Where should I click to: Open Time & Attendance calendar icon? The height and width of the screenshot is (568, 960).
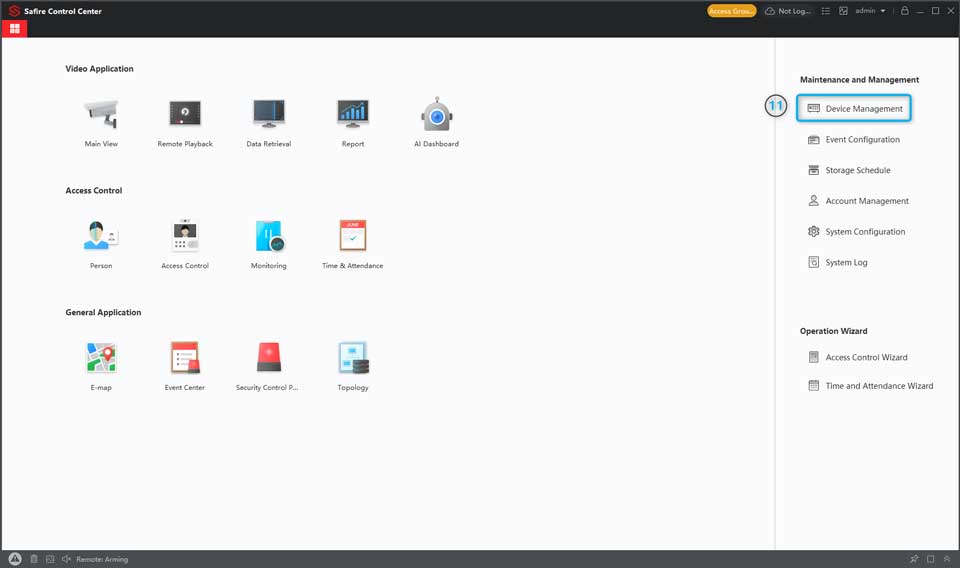pos(353,237)
